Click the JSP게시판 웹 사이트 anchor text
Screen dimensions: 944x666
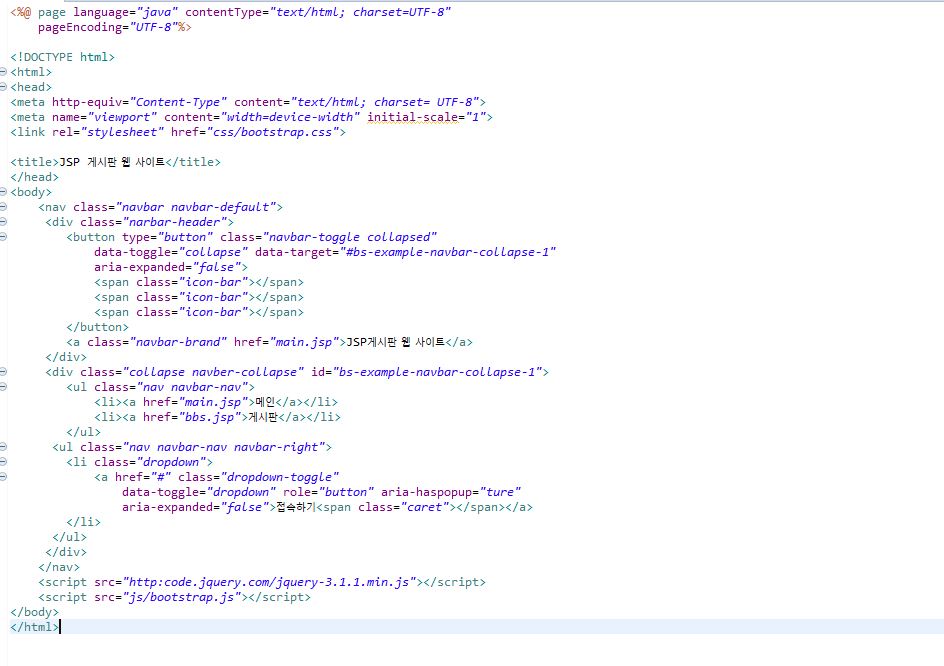tap(396, 342)
